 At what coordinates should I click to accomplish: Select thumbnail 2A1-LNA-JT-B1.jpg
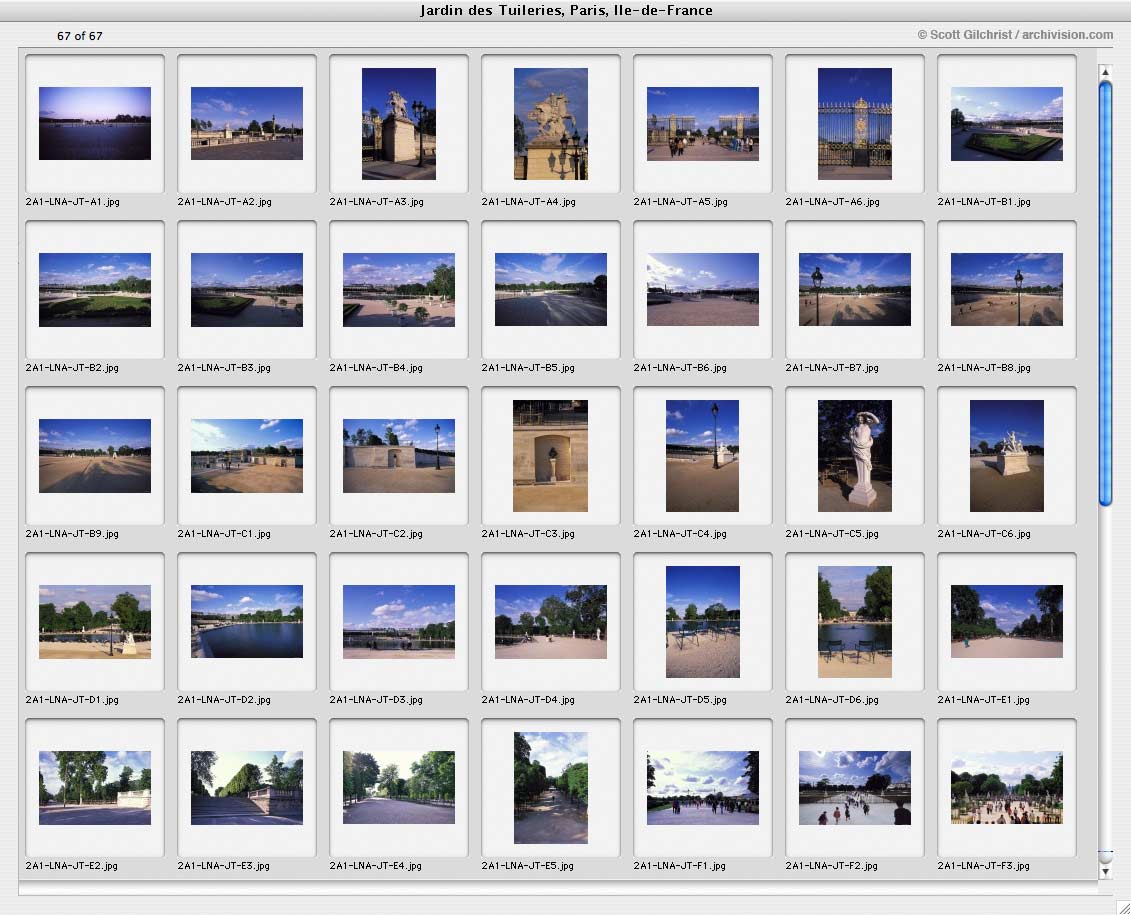coord(1007,123)
